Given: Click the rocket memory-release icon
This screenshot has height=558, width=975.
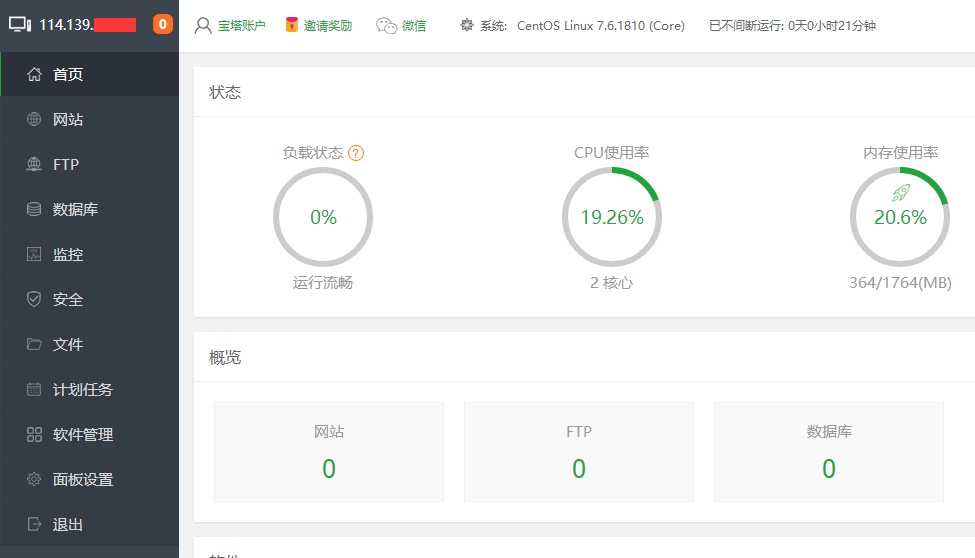Looking at the screenshot, I should coord(900,193).
